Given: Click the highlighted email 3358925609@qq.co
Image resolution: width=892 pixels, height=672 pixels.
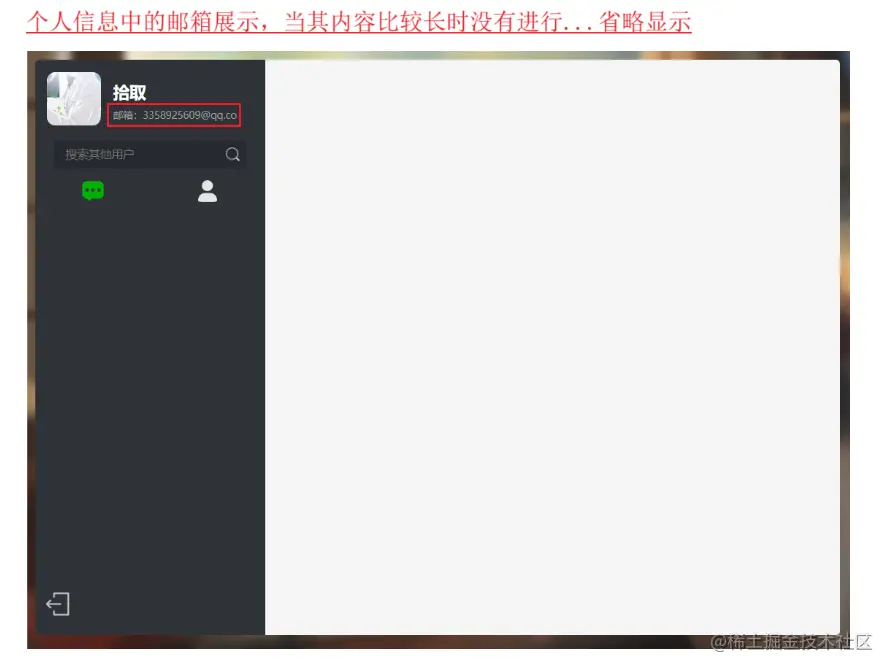Looking at the screenshot, I should 190,115.
